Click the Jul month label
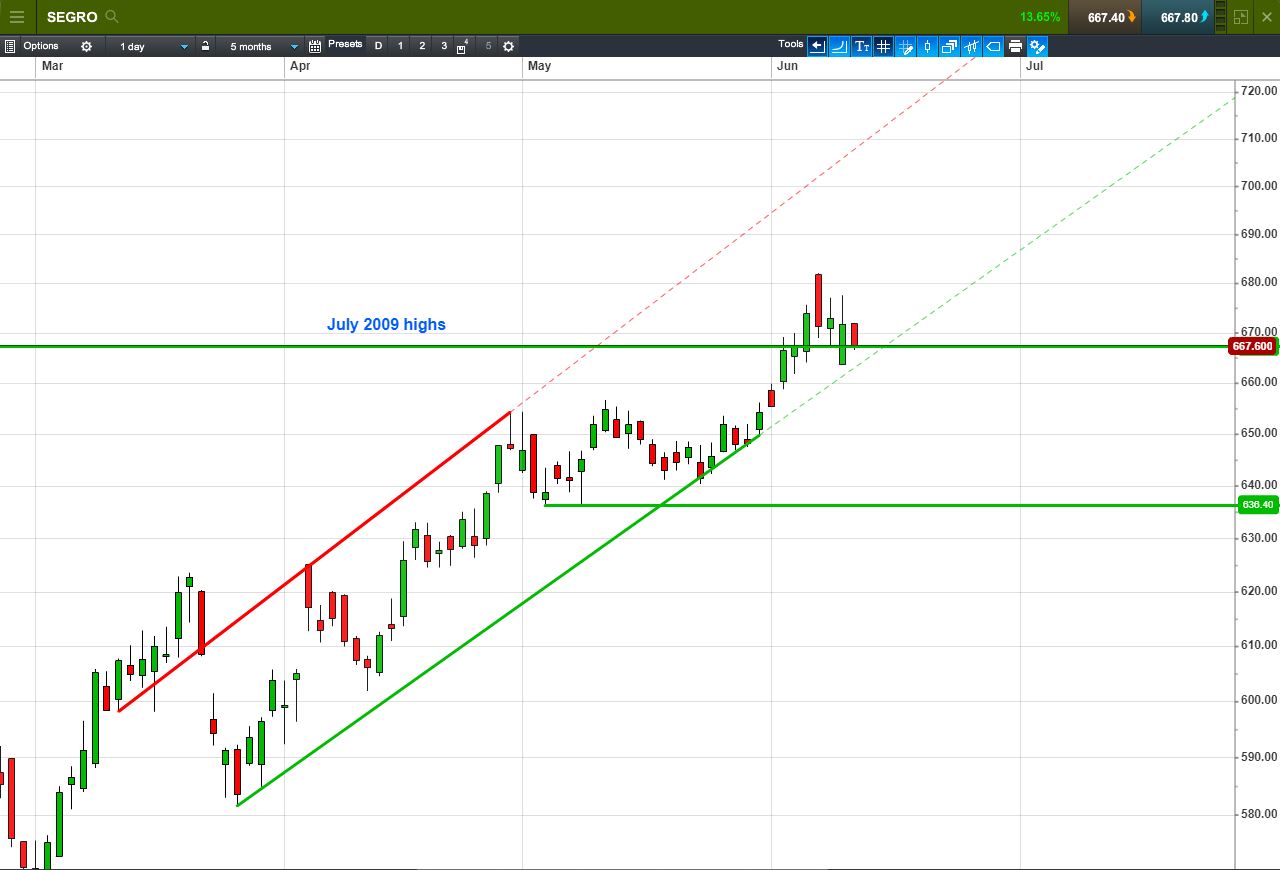Screen dimensions: 1280x870 point(1035,66)
